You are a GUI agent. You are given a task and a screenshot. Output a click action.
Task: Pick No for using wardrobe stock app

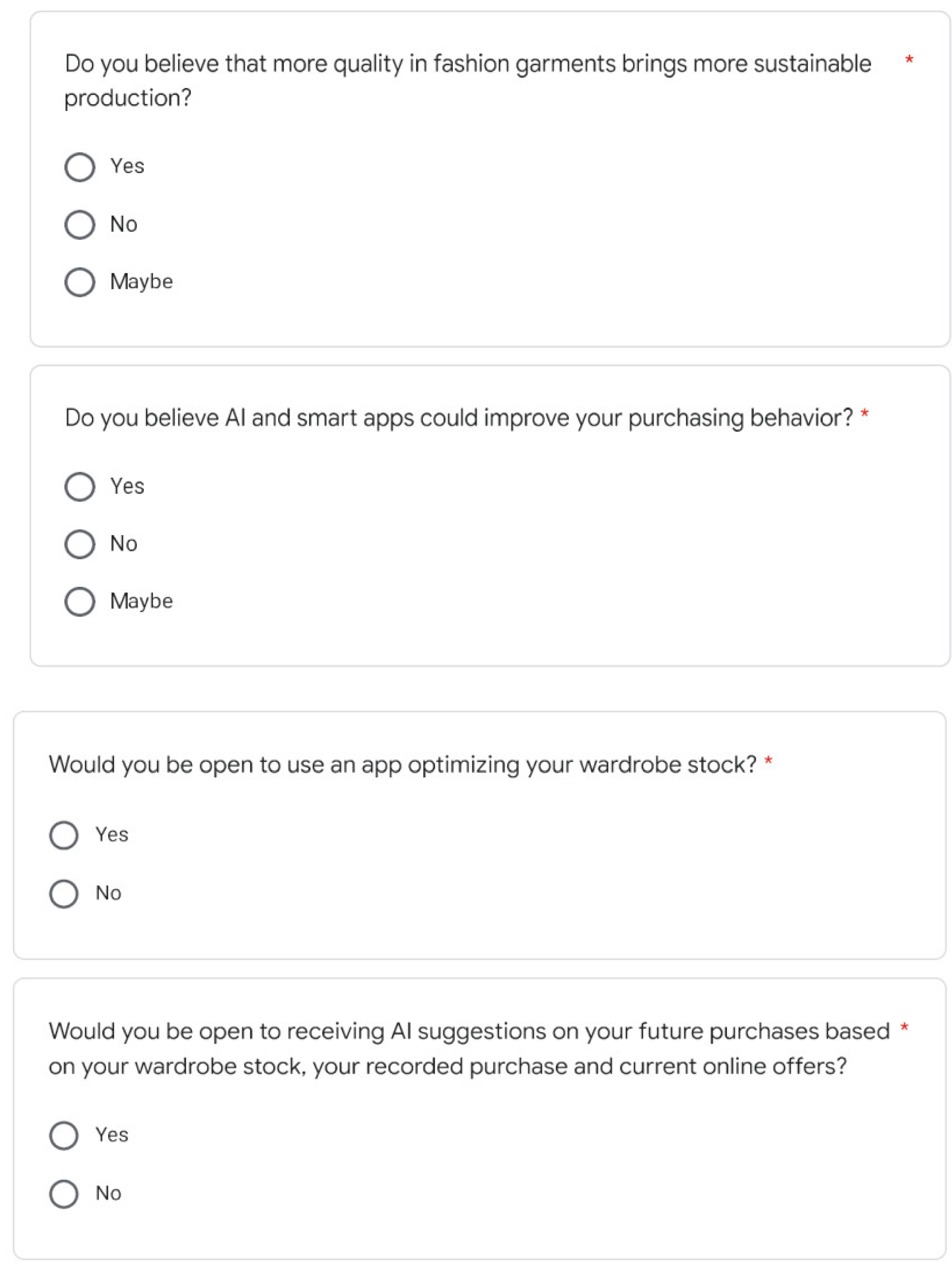(x=64, y=893)
